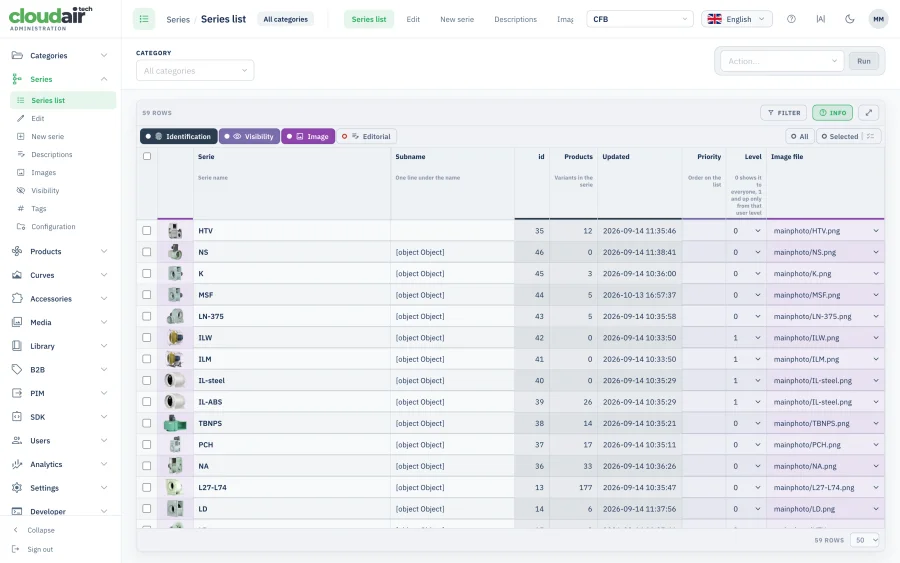The width and height of the screenshot is (900, 563).
Task: Check the NS row checkbox
Action: click(x=147, y=252)
